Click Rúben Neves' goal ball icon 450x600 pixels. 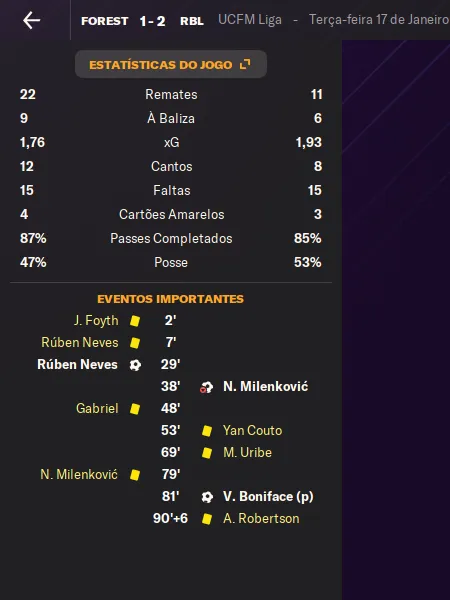135,365
